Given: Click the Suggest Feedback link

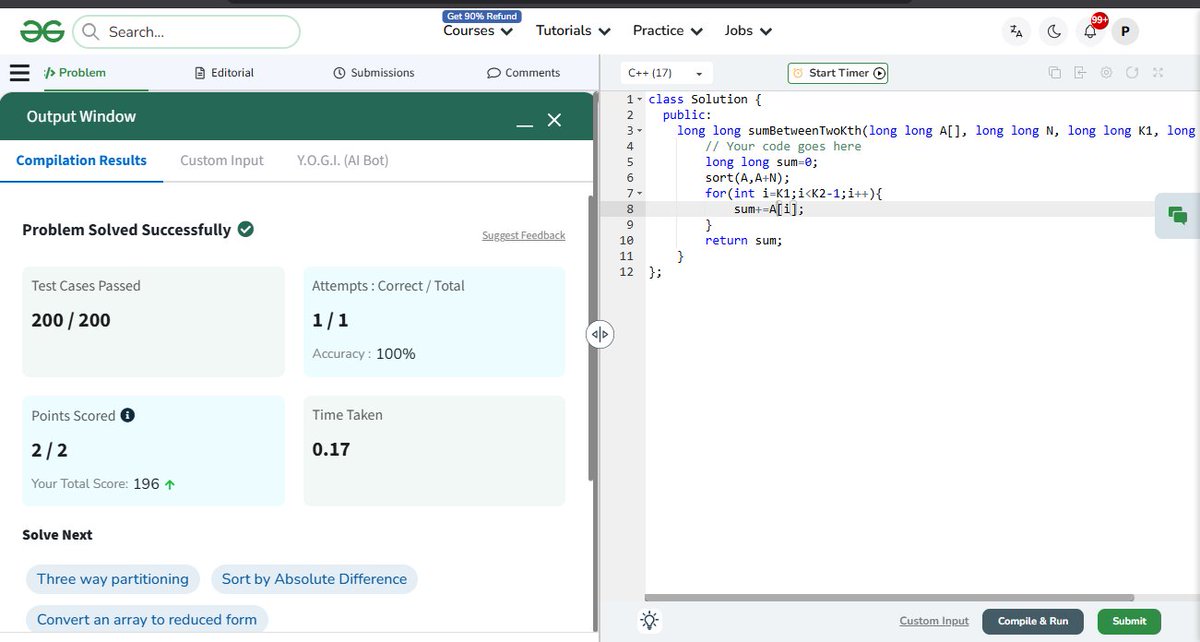Looking at the screenshot, I should click(x=523, y=235).
